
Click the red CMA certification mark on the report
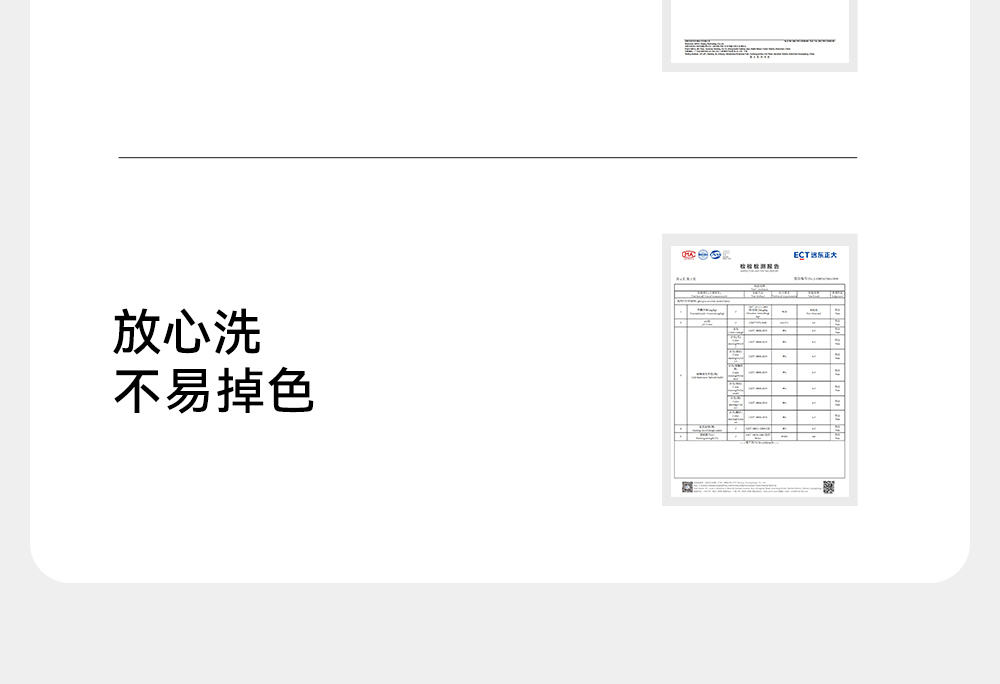pos(688,255)
